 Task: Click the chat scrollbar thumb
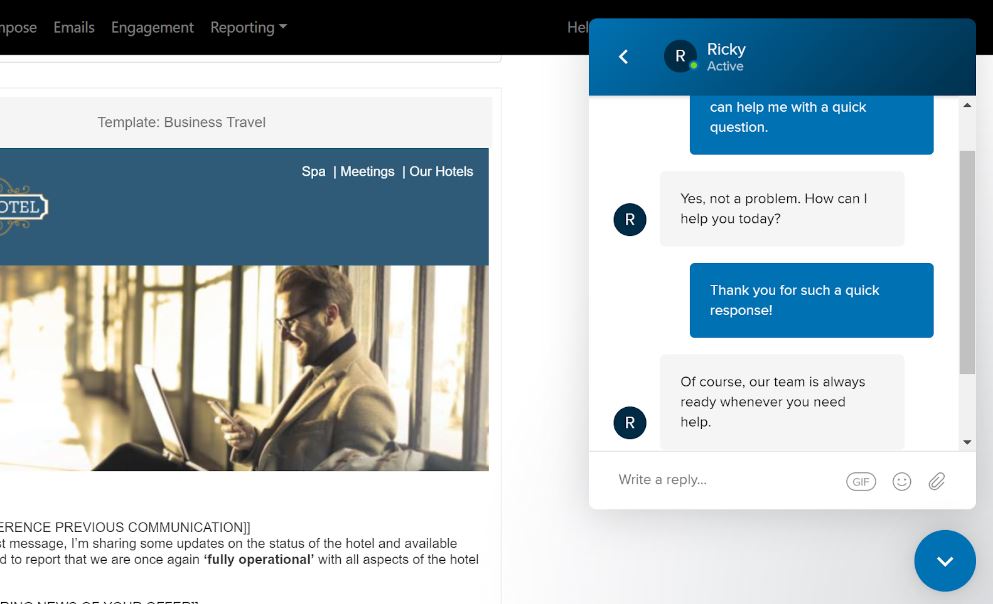(x=967, y=262)
